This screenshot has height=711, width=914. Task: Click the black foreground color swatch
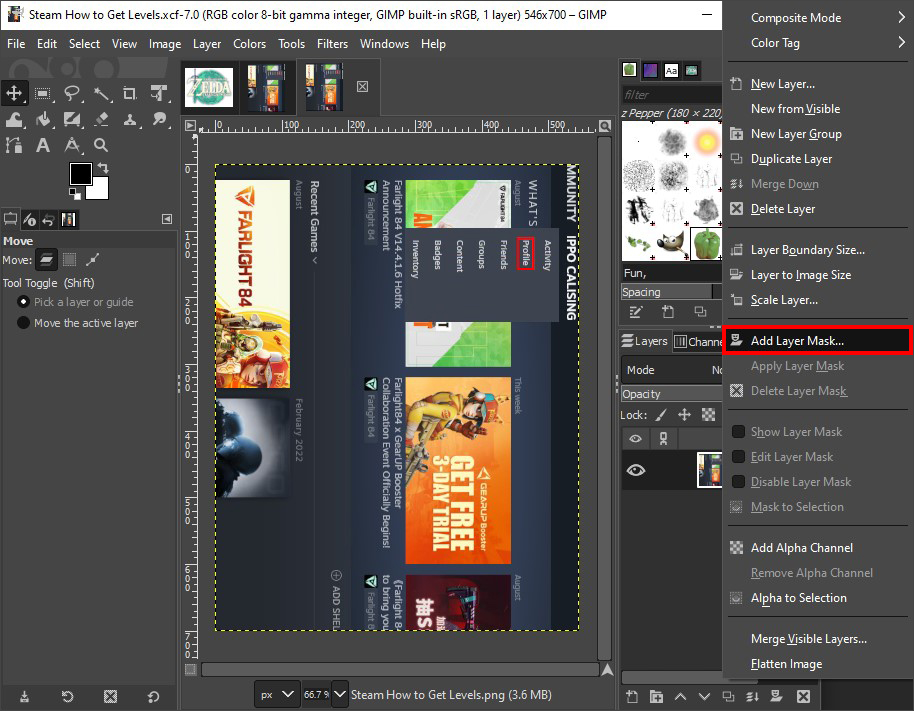pos(81,174)
